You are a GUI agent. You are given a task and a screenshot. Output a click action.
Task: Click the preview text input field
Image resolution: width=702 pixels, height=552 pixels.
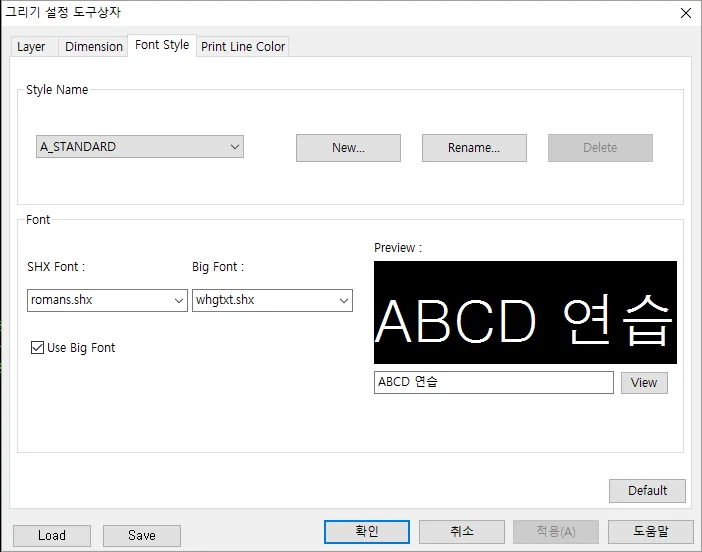click(x=494, y=382)
